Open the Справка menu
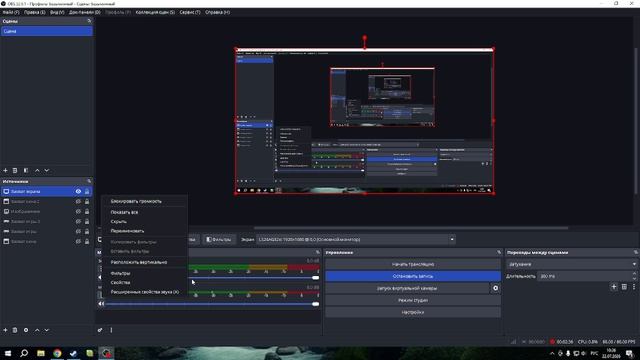640x360 pixels. [218, 12]
